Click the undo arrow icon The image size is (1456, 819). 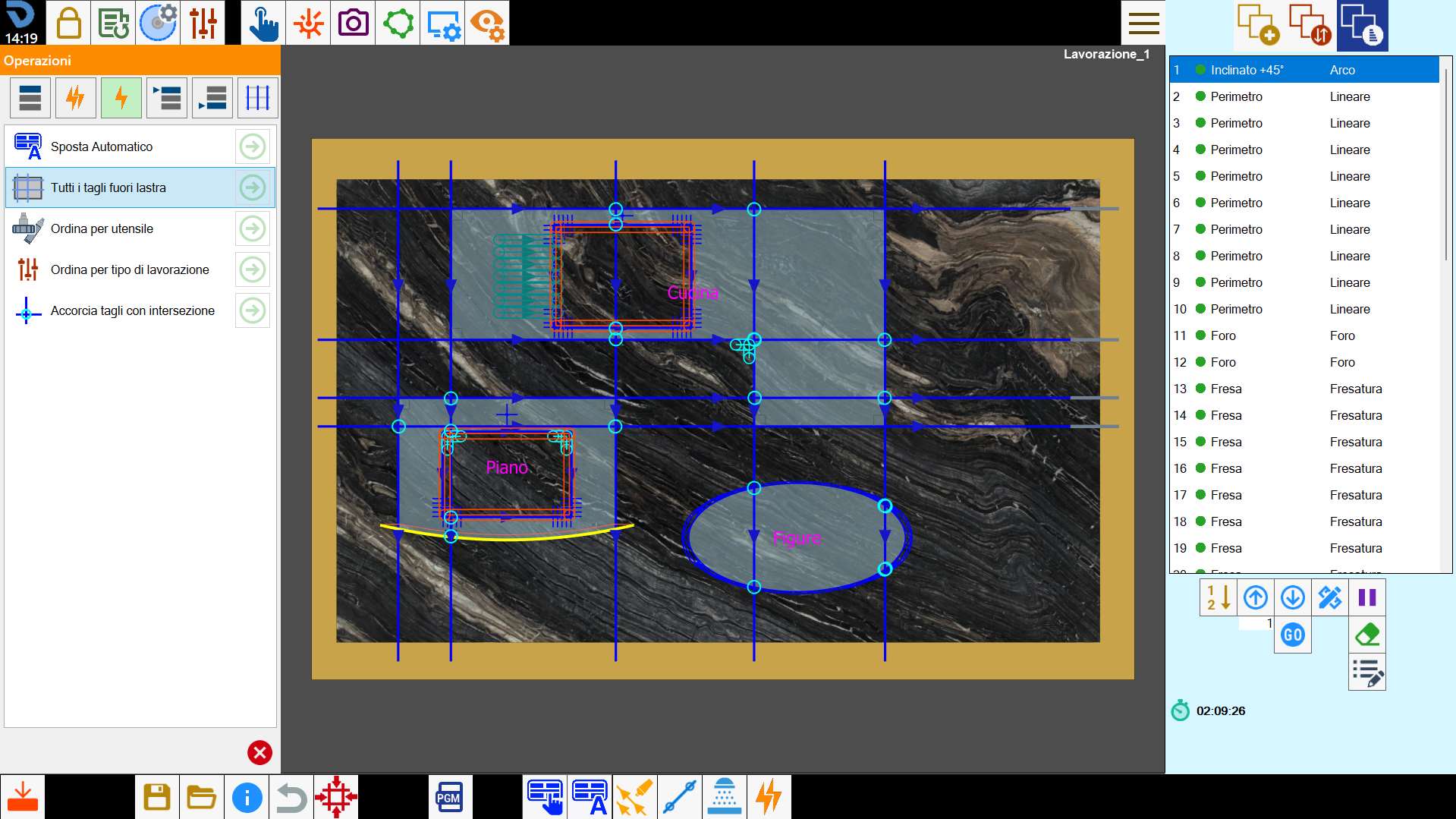tap(291, 797)
